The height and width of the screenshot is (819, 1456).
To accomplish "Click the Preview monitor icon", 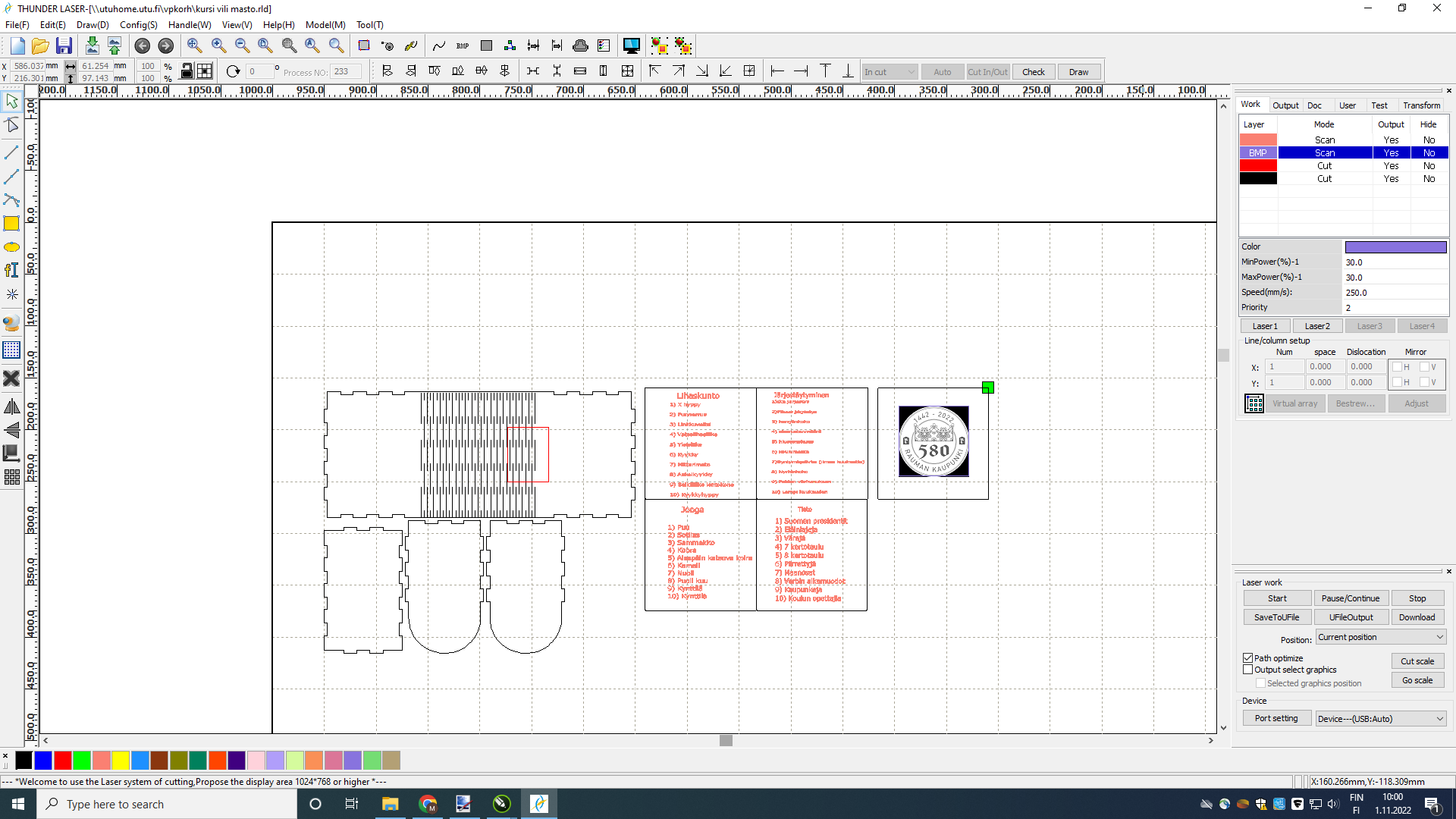I will pos(631,46).
